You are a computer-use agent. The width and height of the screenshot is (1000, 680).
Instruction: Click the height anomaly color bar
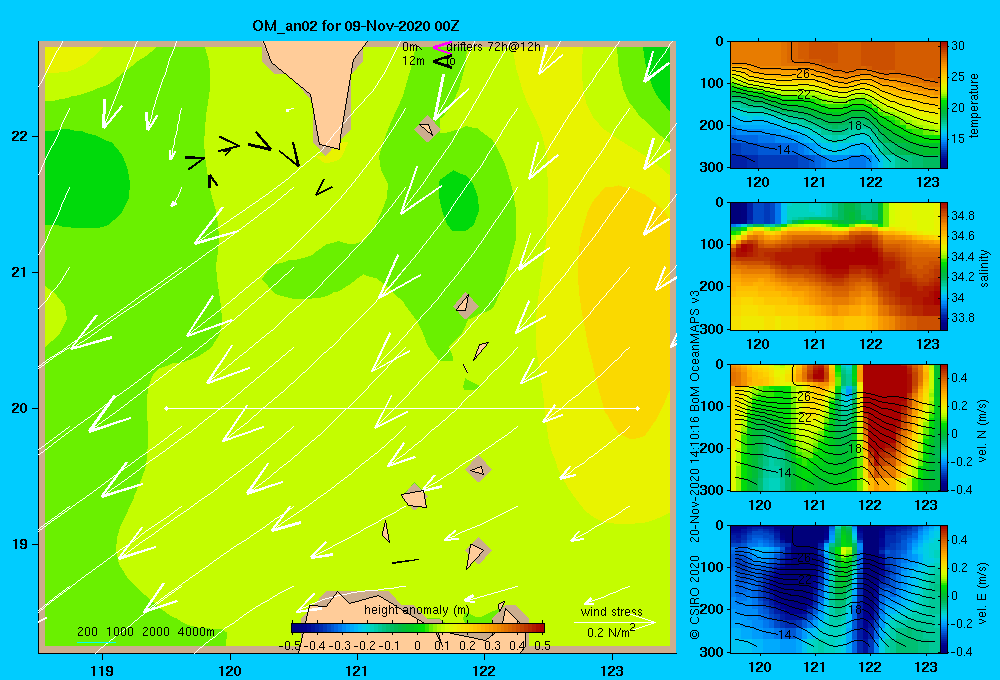tap(418, 628)
